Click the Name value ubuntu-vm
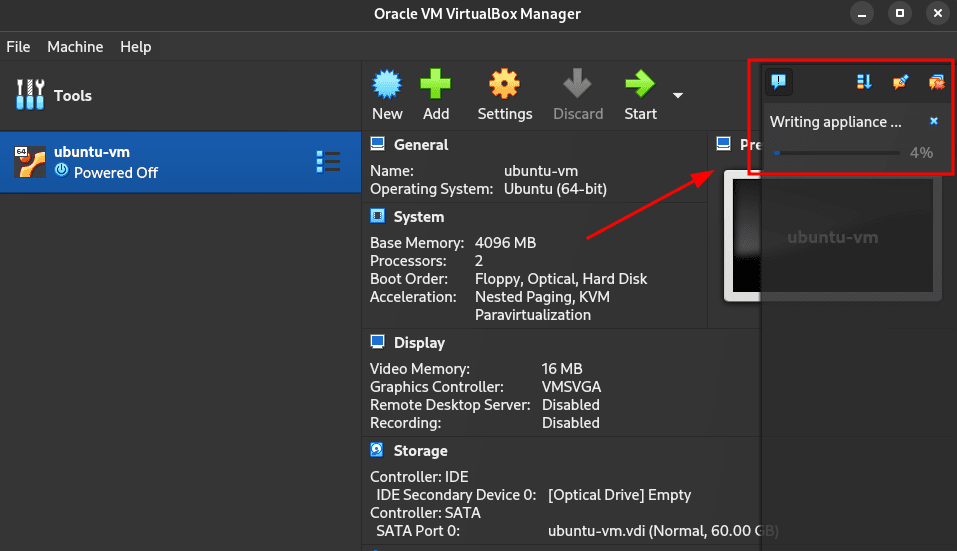The height and width of the screenshot is (551, 957). [x=541, y=171]
